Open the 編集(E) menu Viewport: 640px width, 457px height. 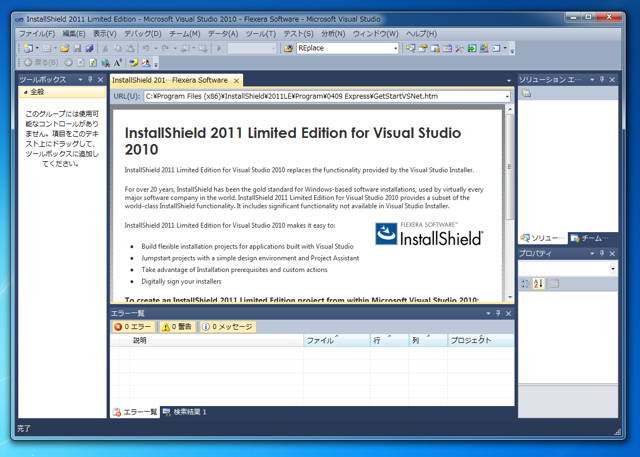coord(74,34)
